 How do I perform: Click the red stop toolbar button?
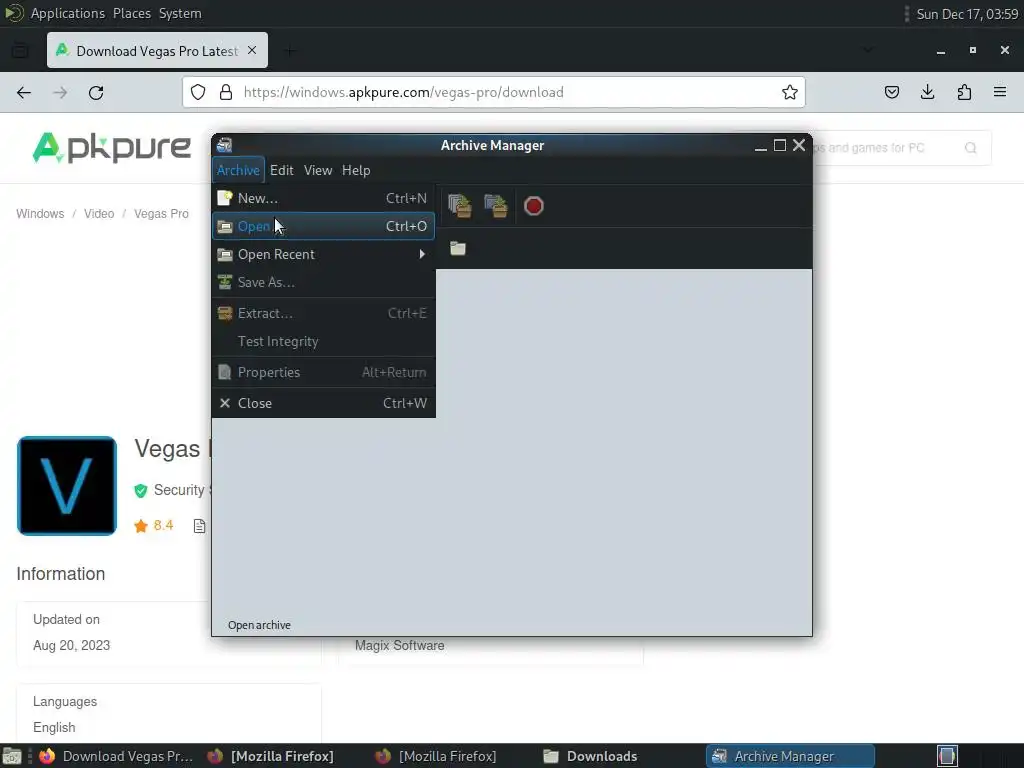tap(534, 206)
